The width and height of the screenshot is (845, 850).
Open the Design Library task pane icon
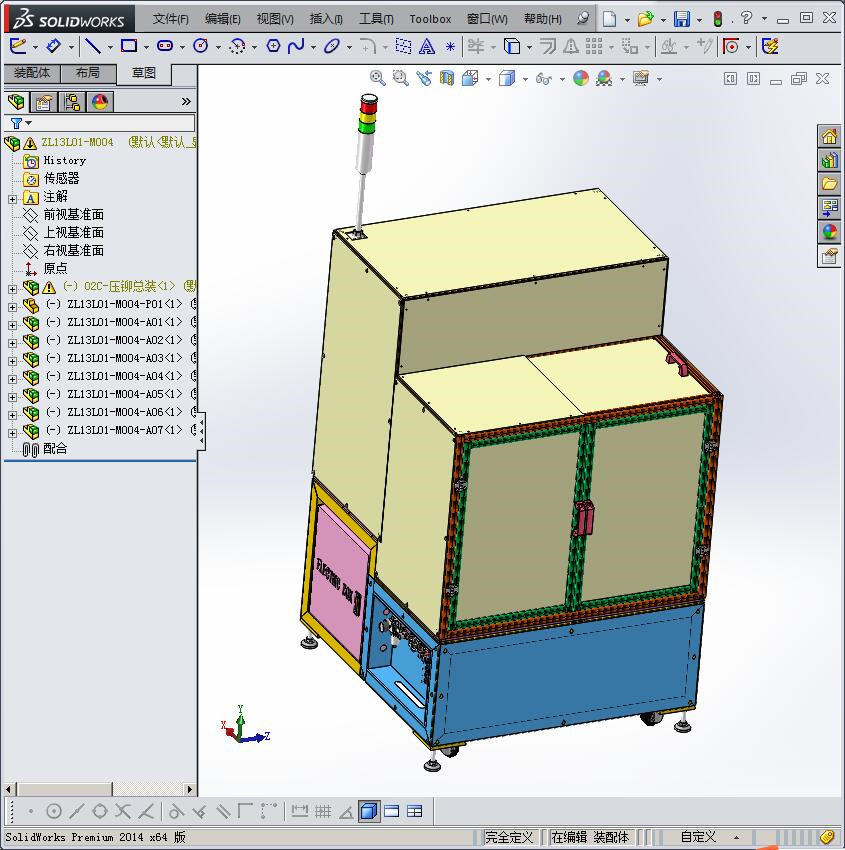pos(829,160)
